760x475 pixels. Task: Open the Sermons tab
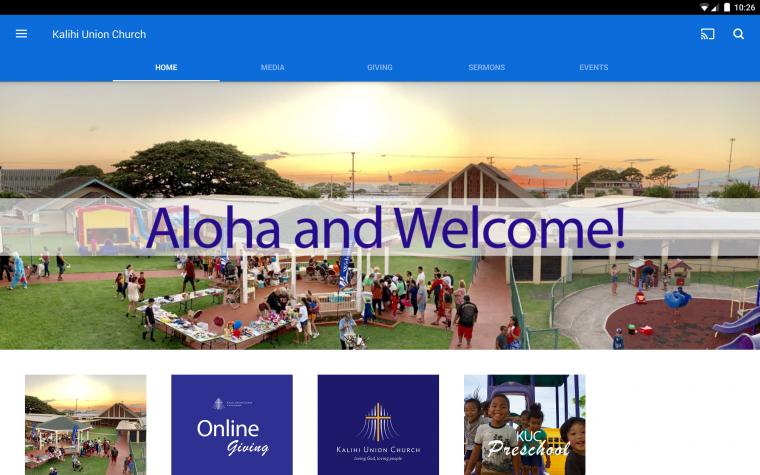coord(487,67)
